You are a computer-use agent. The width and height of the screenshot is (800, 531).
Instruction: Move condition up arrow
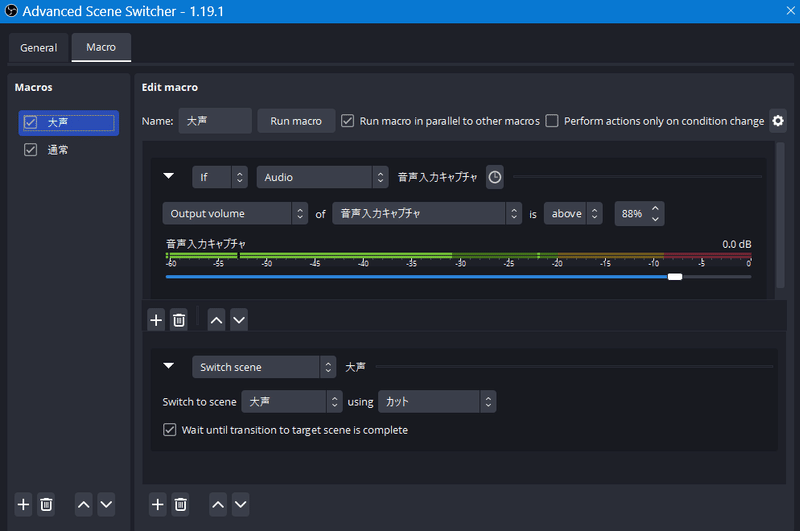click(216, 320)
